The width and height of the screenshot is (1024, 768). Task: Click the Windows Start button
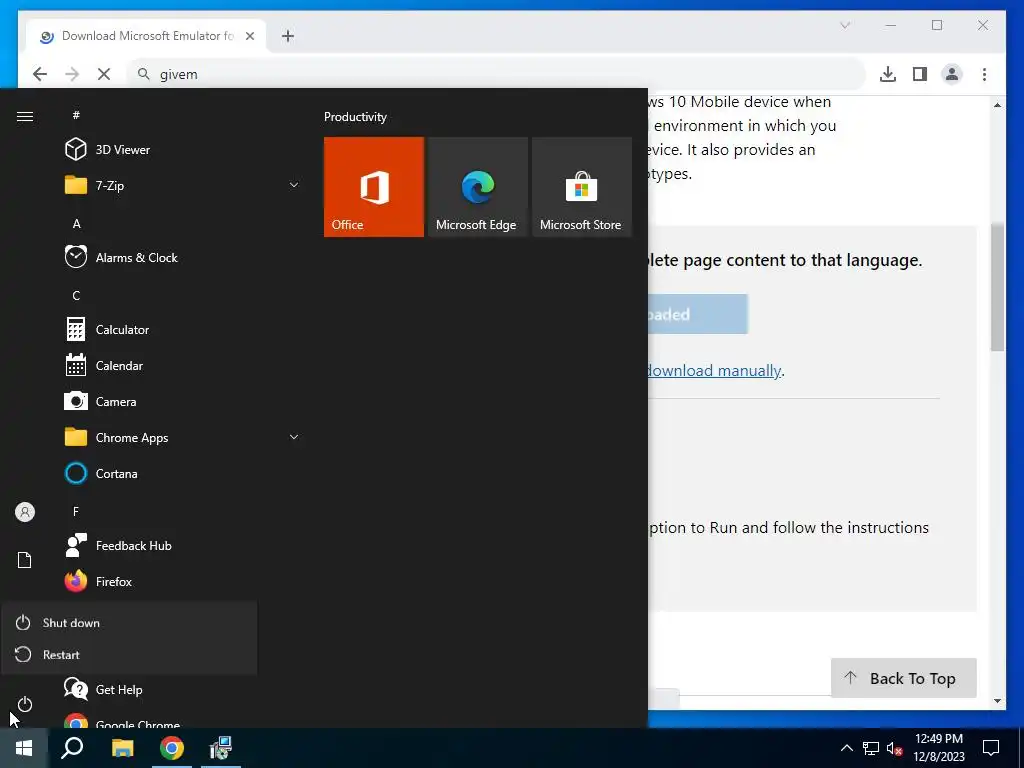[24, 748]
